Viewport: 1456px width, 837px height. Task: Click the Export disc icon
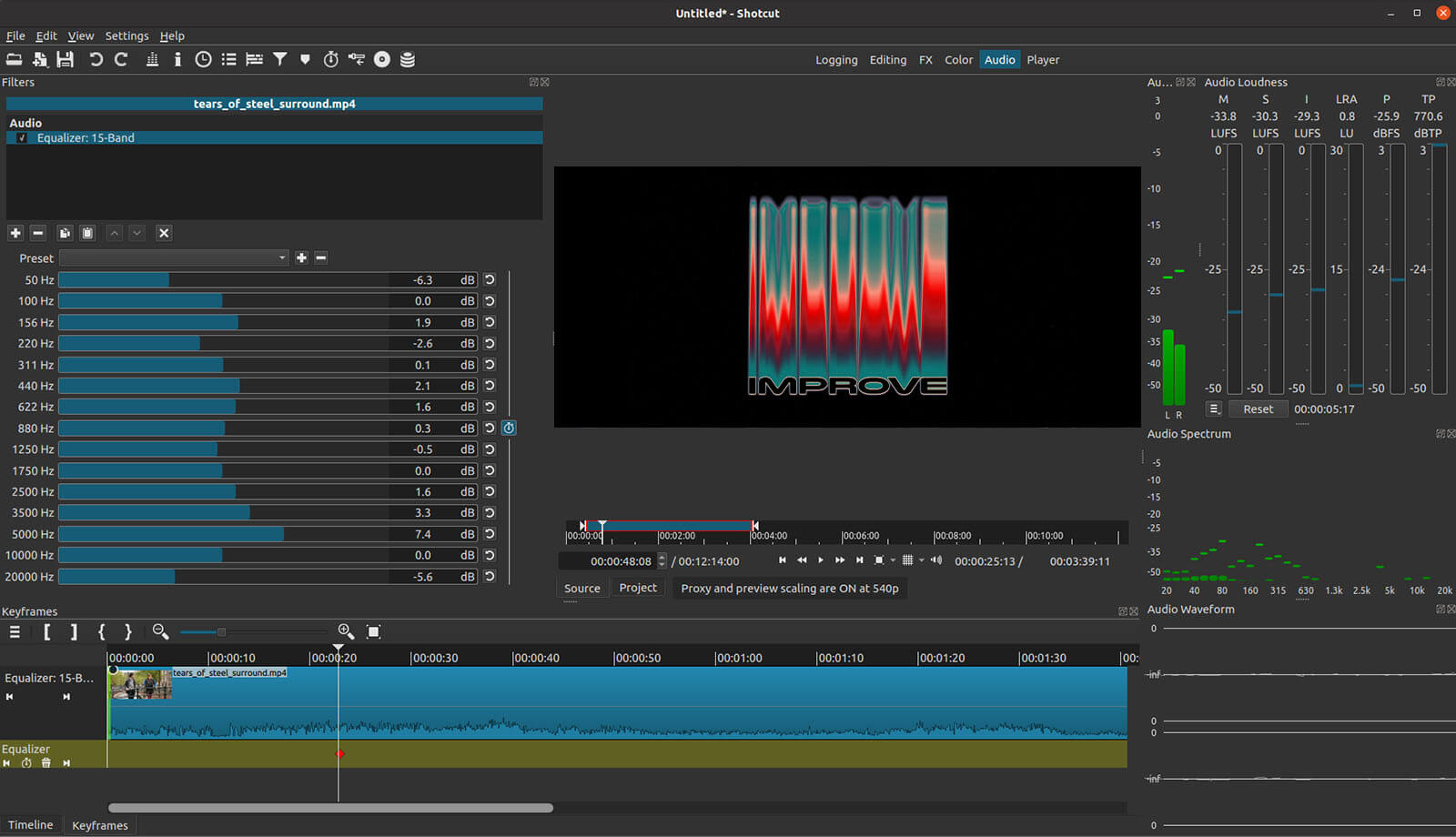(382, 59)
